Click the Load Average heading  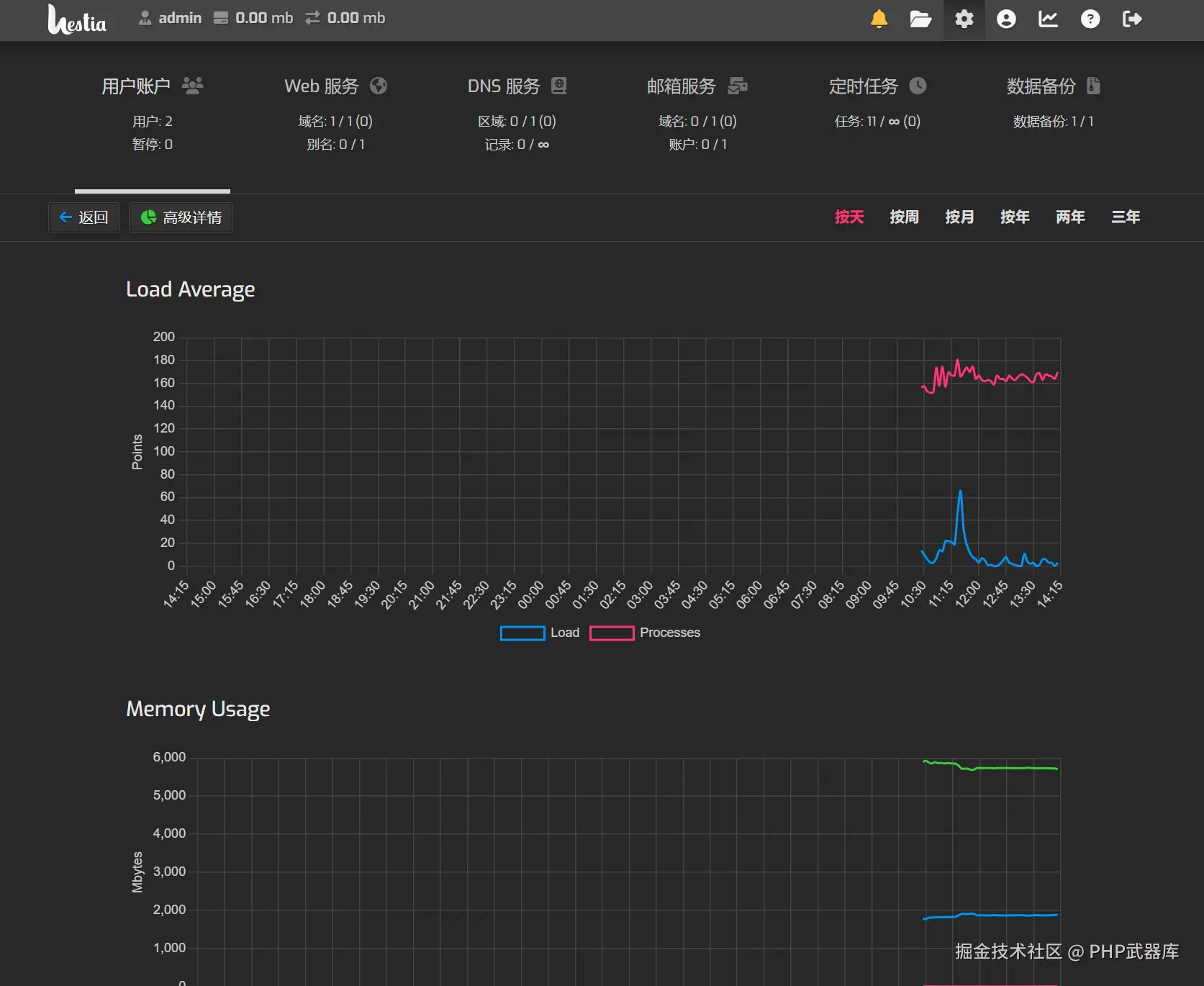point(191,289)
